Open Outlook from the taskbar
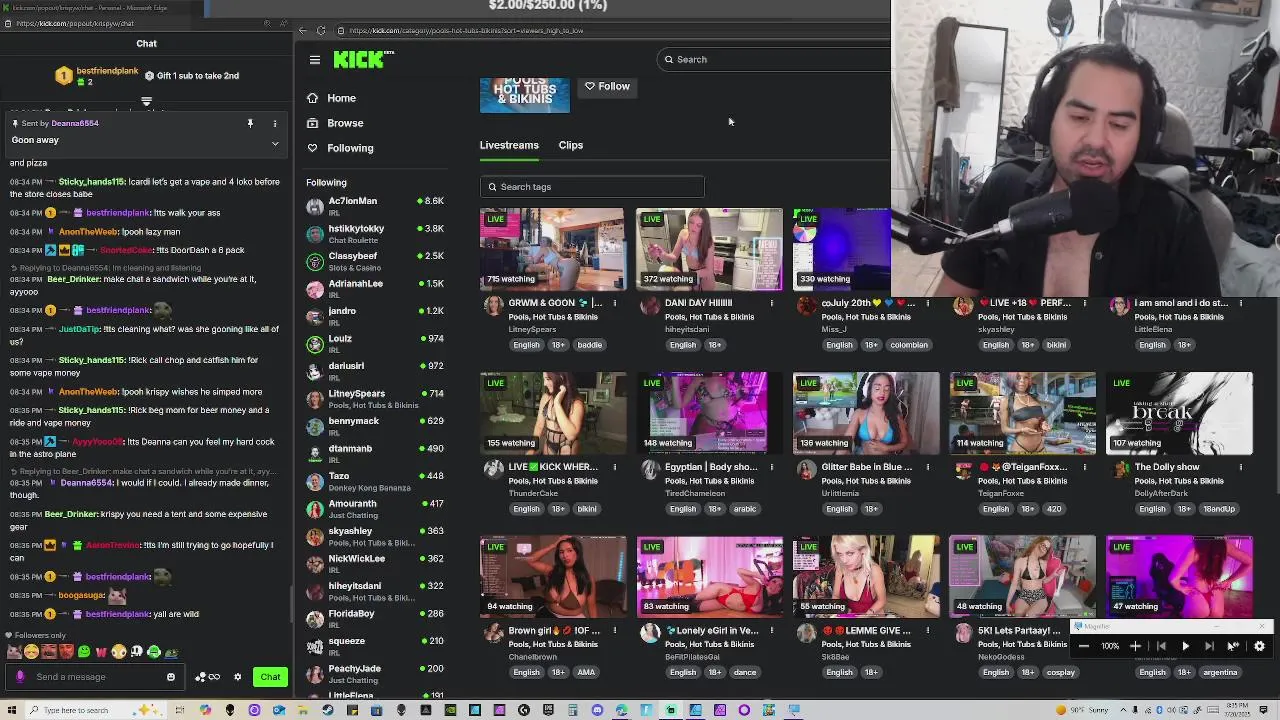The width and height of the screenshot is (1280, 720). click(x=279, y=710)
